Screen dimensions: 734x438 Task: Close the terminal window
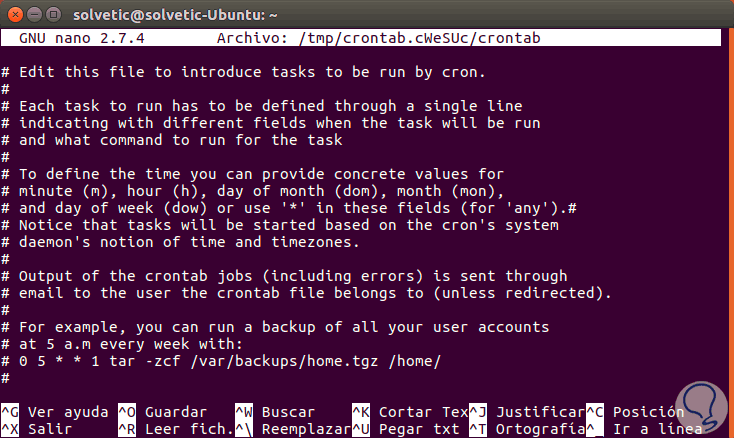click(x=16, y=13)
